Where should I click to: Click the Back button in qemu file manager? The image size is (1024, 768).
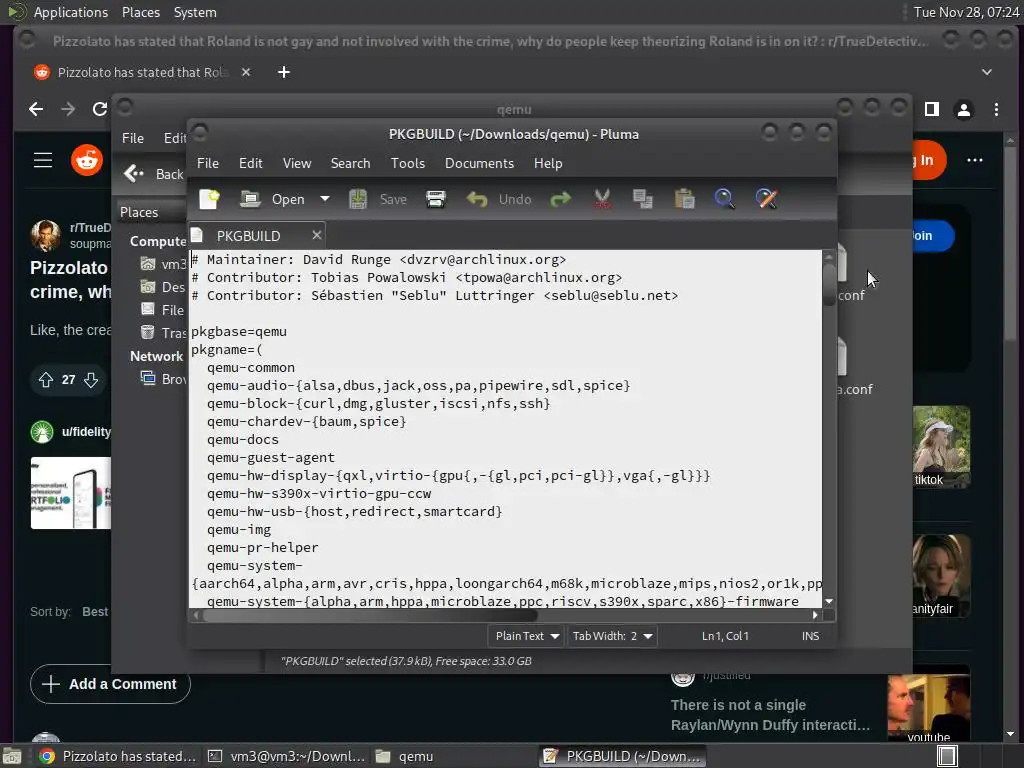click(x=154, y=174)
